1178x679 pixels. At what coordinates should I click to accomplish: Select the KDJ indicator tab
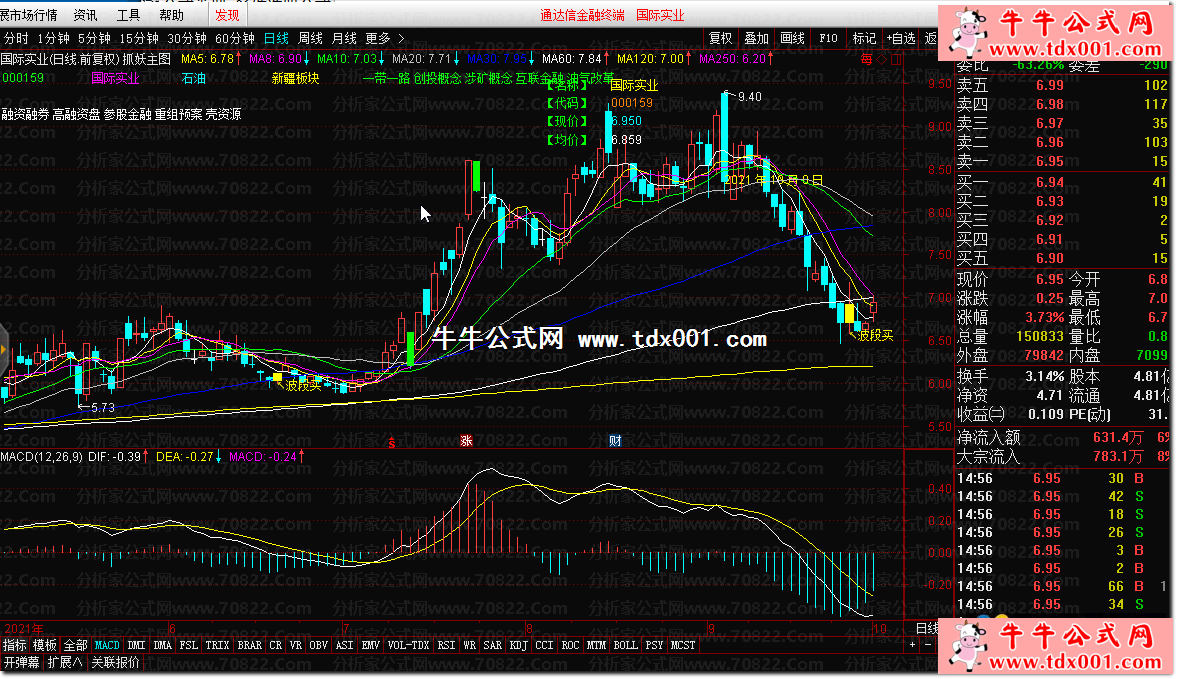[518, 645]
